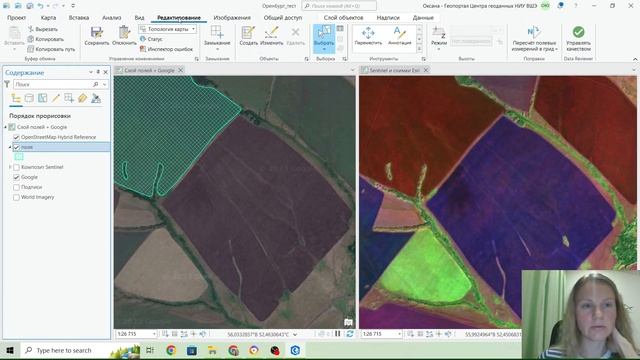This screenshot has height=360, width=640.
Task: Open the Создать (Create) features tool
Action: [x=248, y=36]
